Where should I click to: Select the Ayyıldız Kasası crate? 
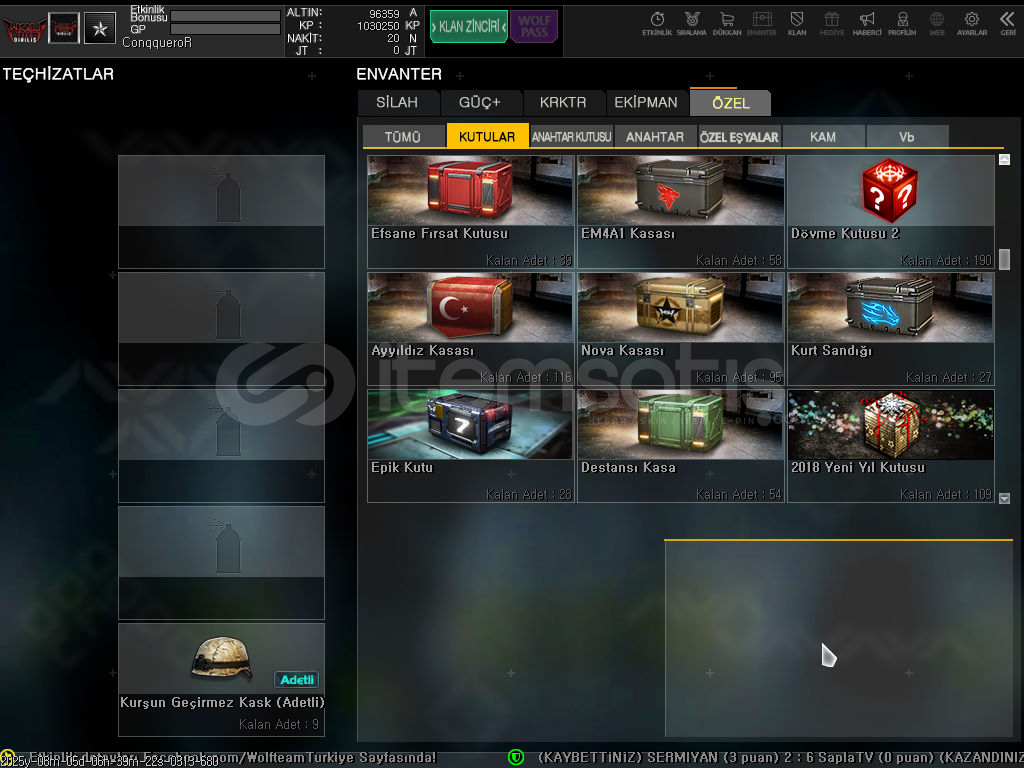point(470,329)
